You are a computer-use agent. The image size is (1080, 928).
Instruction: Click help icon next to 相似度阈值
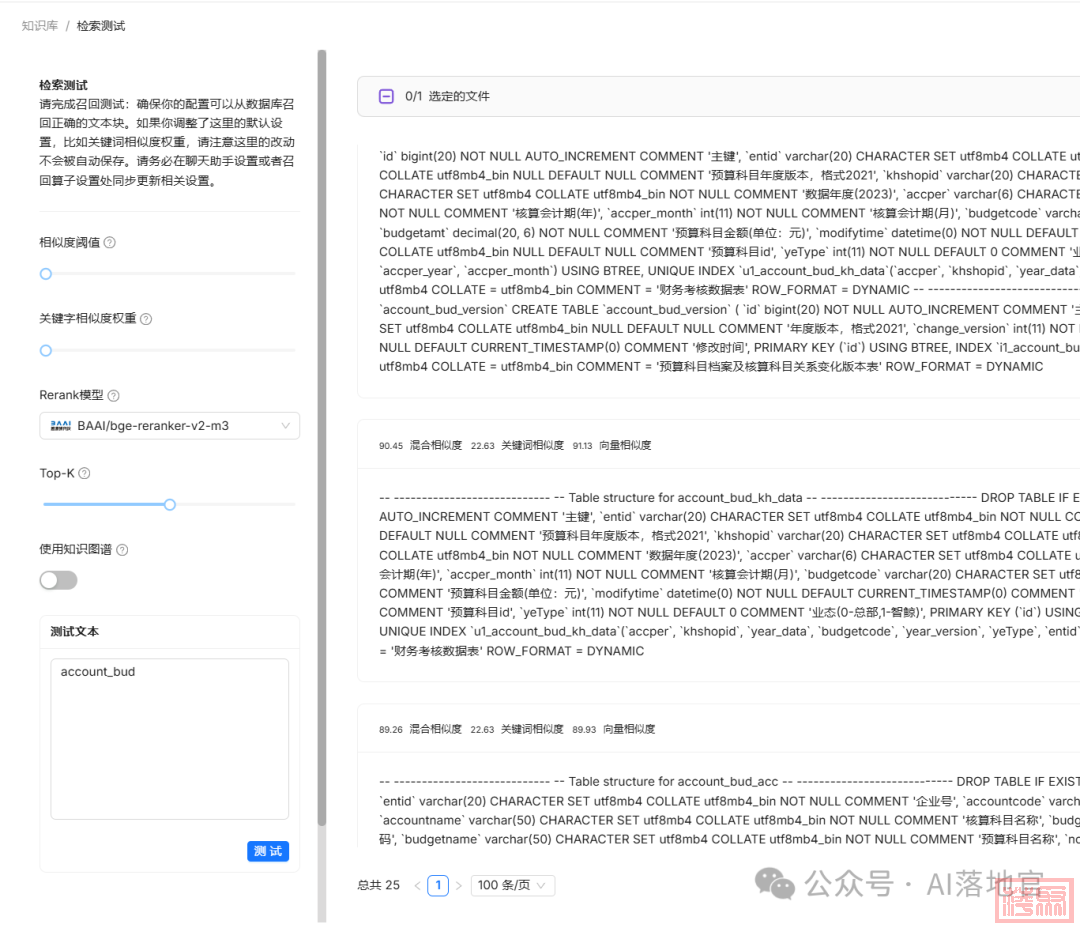(110, 243)
